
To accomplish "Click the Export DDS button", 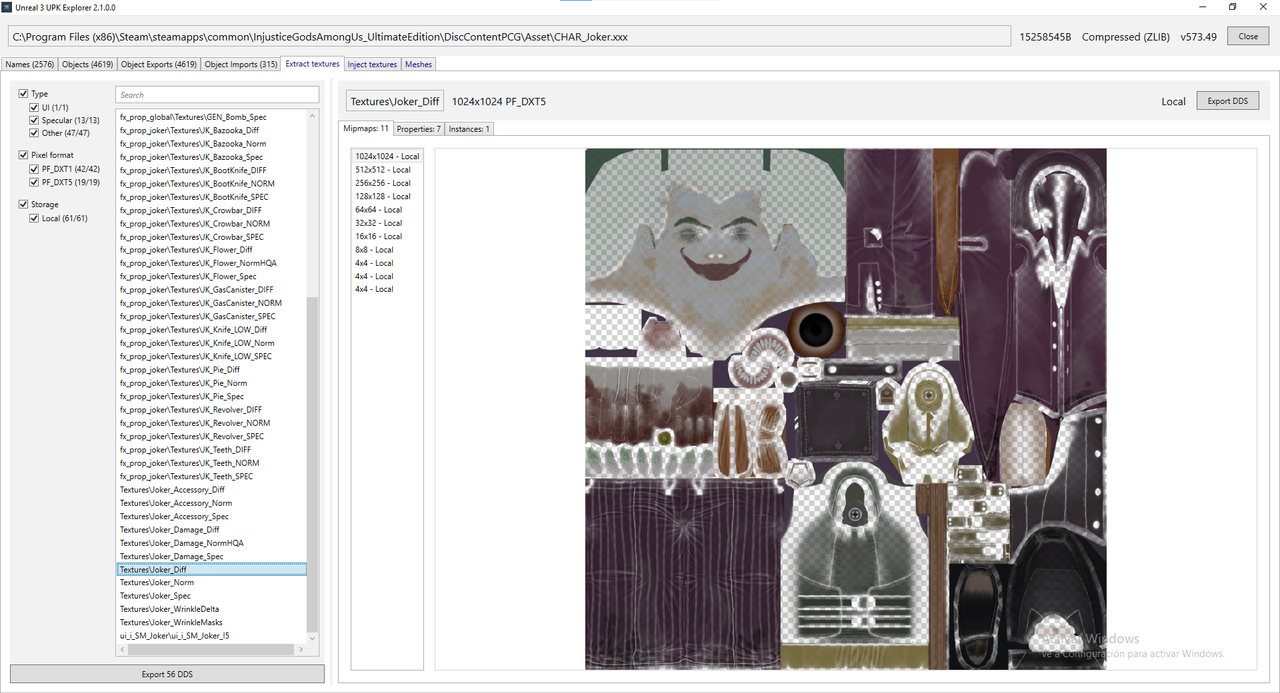I will [1227, 101].
